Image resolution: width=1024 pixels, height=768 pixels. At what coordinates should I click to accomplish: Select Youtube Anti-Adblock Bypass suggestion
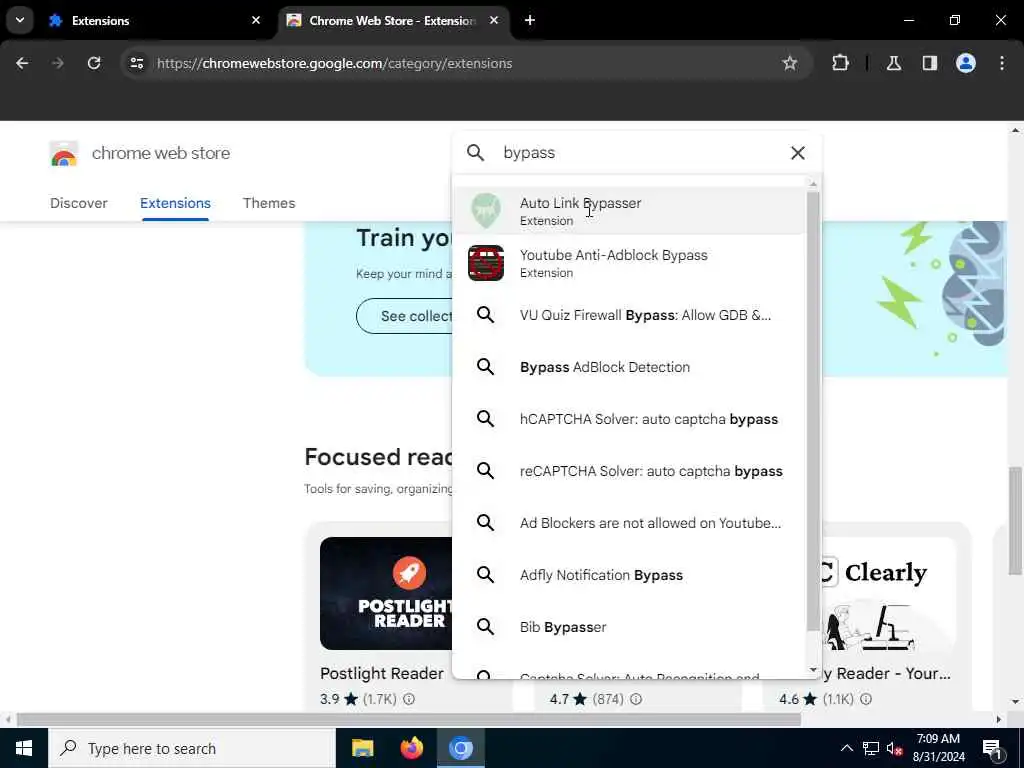click(629, 263)
